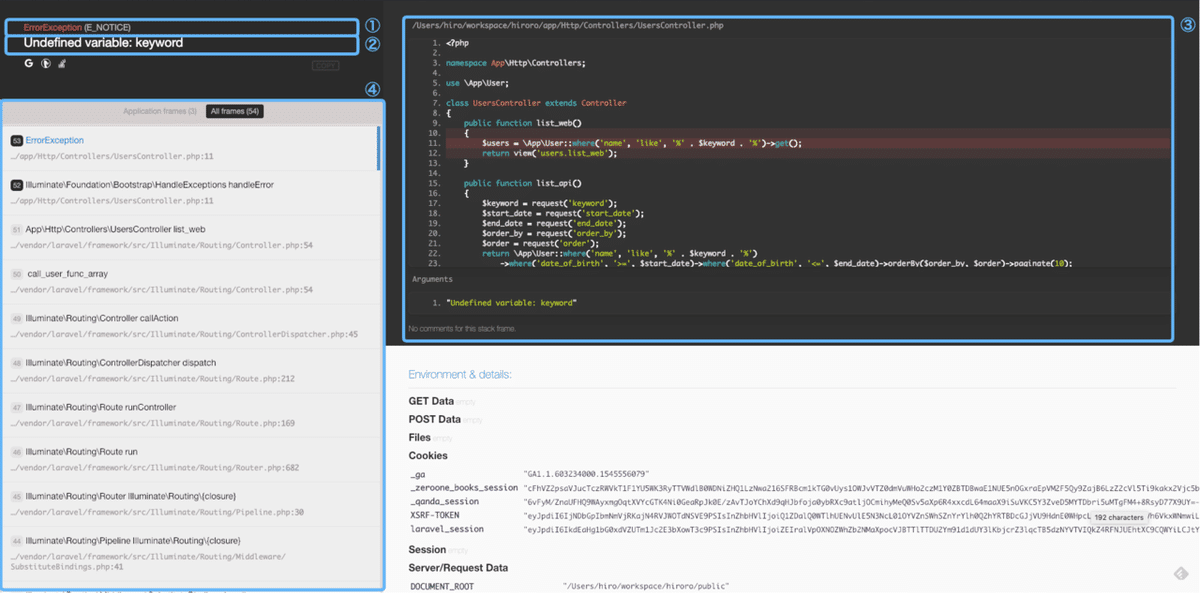
Task: Click the UsersController.php file path above code
Action: click(567, 25)
